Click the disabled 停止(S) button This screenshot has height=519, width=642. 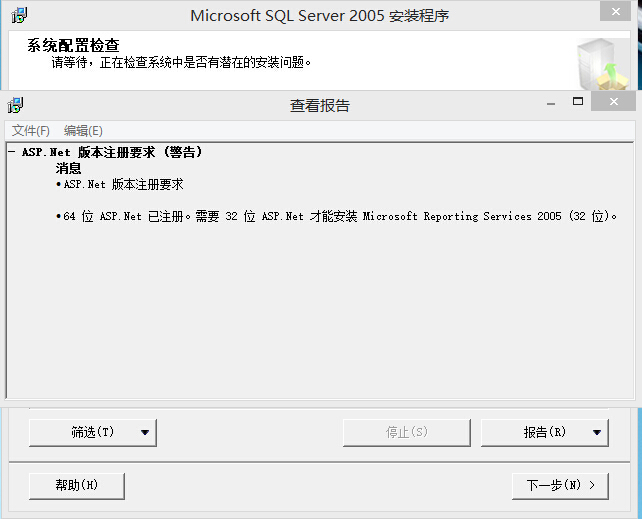(407, 432)
